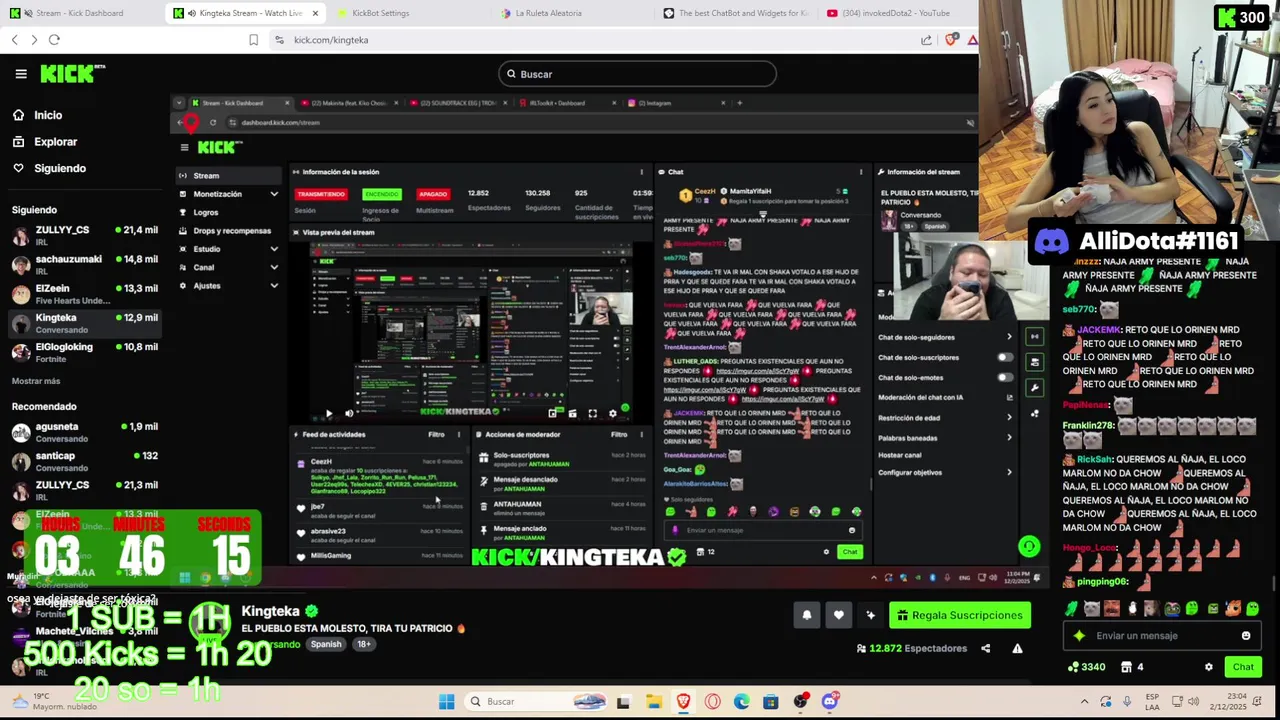Click the share icon in the address bar
Image resolution: width=1280 pixels, height=720 pixels.
coord(926,40)
